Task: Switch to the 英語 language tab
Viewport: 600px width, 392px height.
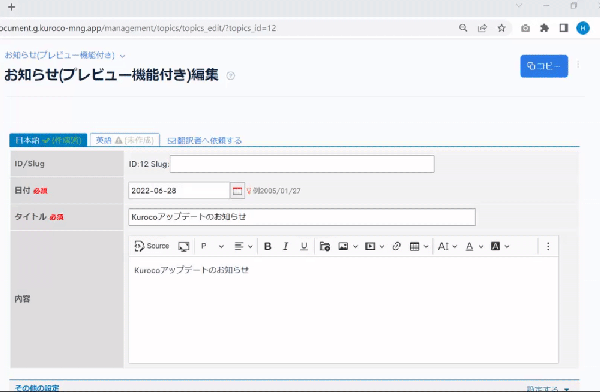Action: [124, 140]
